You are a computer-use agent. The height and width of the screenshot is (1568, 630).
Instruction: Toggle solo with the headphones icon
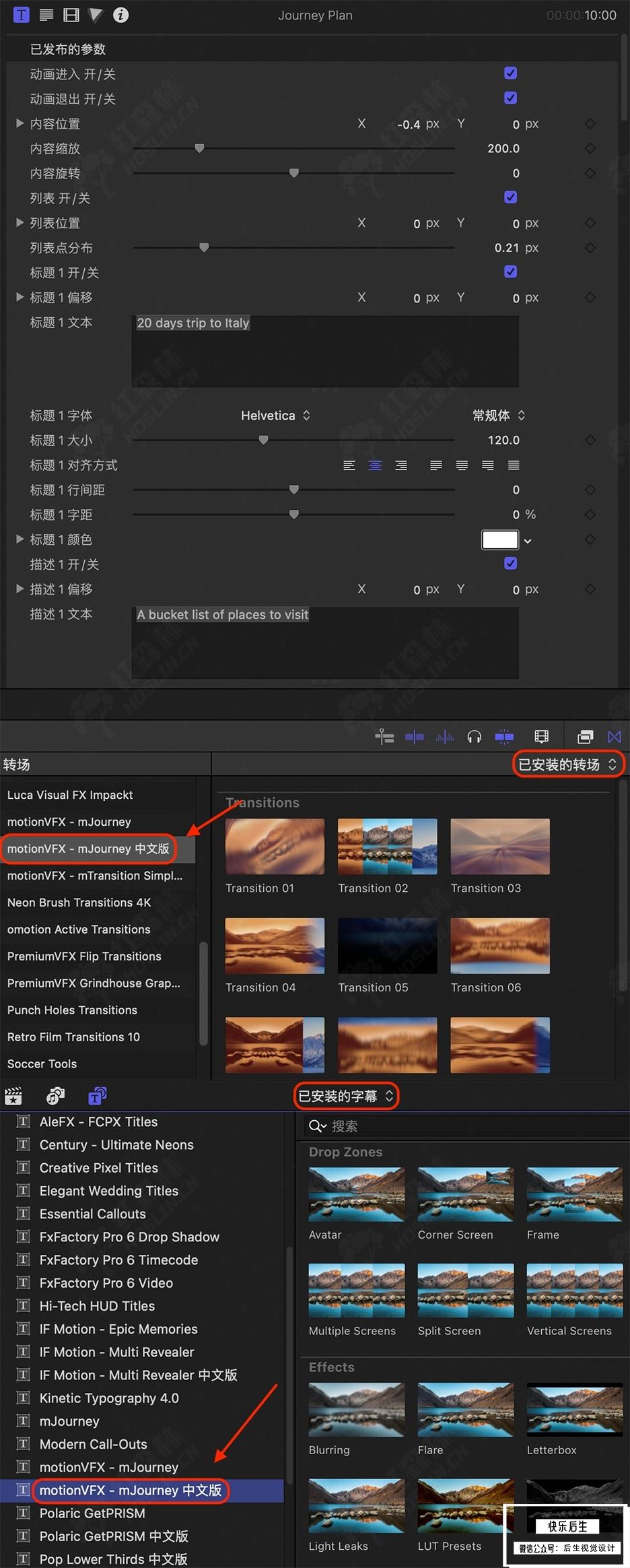(x=475, y=737)
